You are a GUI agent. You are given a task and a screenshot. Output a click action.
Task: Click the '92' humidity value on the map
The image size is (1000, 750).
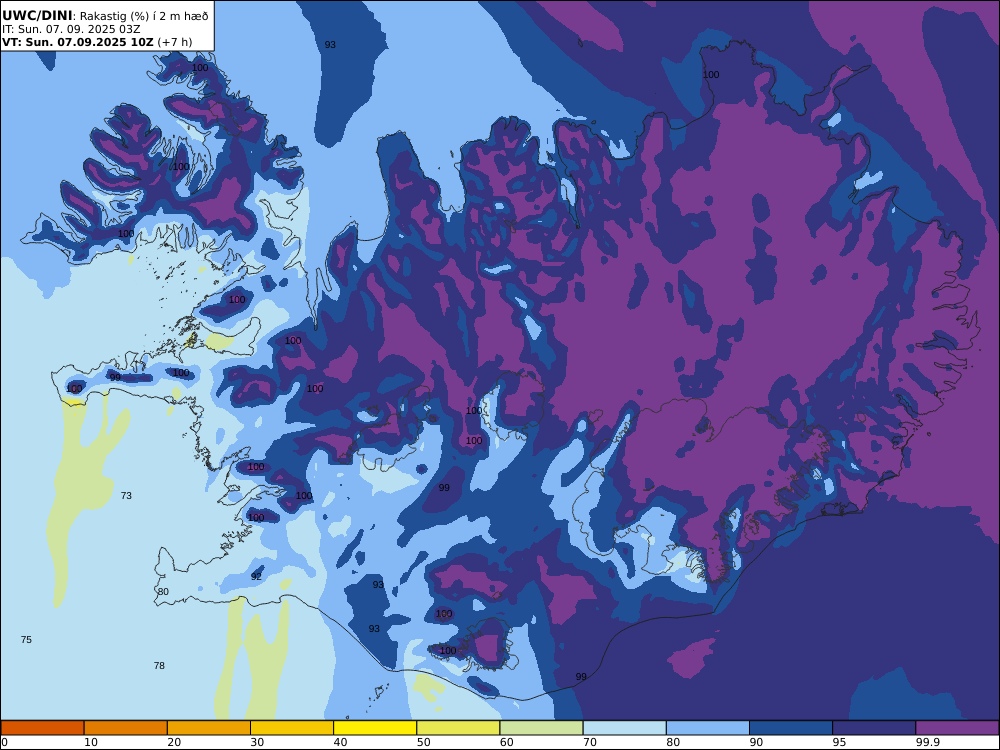tap(256, 577)
